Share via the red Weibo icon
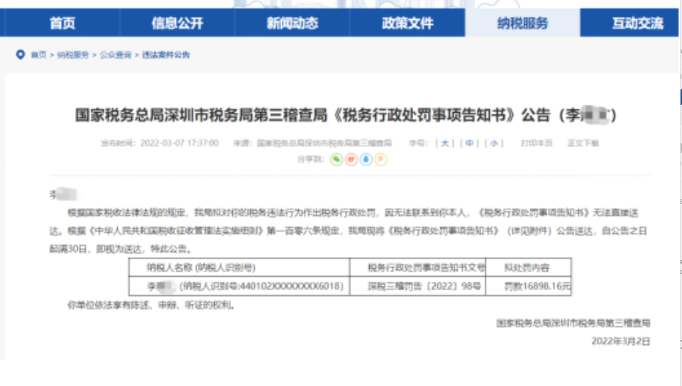Image resolution: width=682 pixels, height=386 pixels. [351, 159]
